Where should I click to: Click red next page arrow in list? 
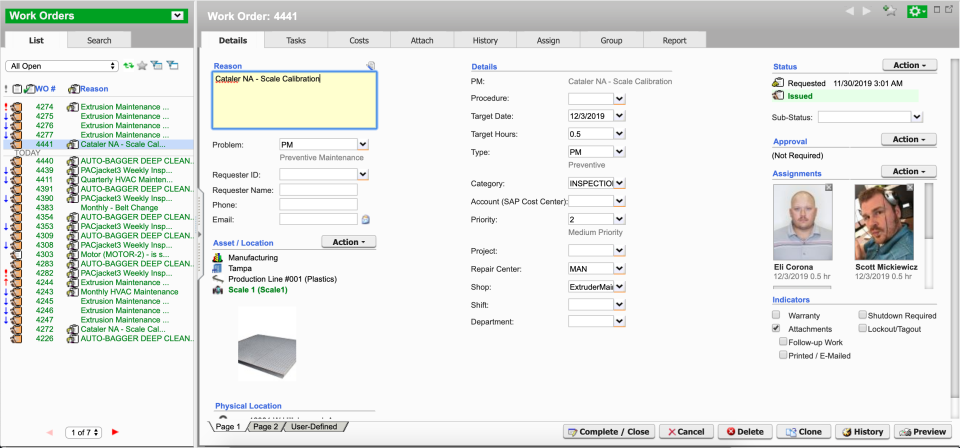(116, 431)
